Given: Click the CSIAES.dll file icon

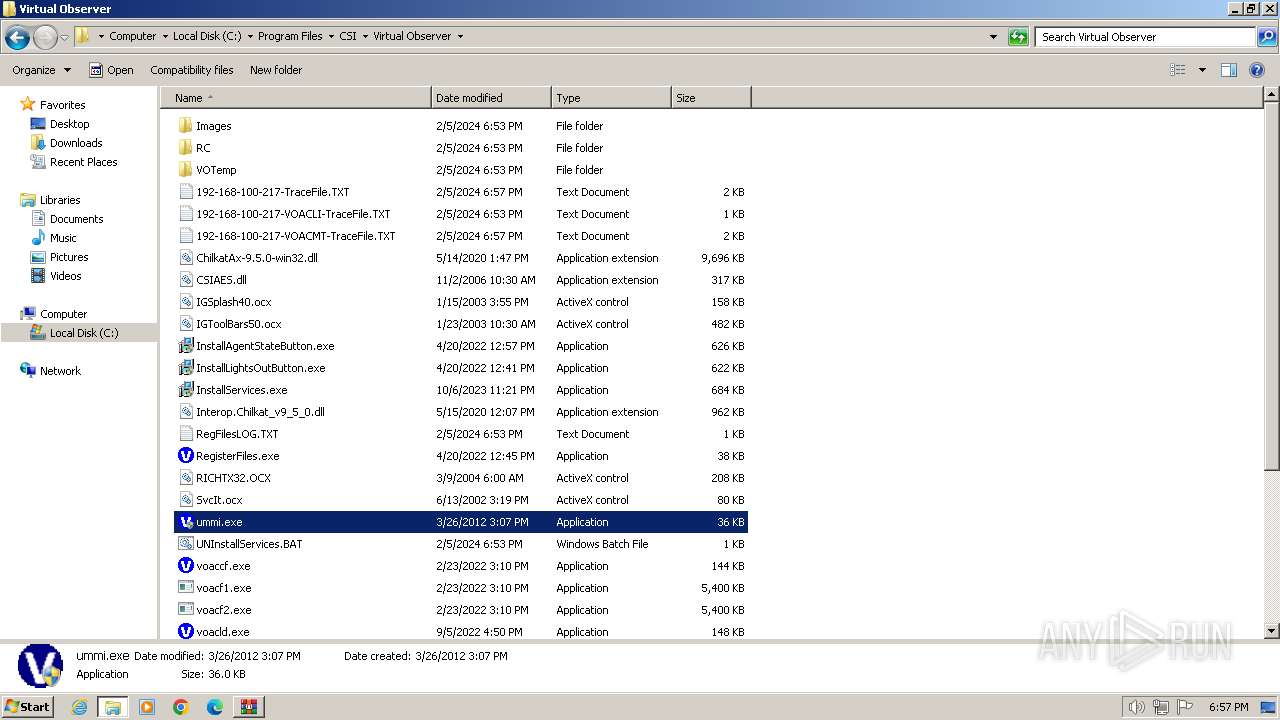Looking at the screenshot, I should [185, 280].
